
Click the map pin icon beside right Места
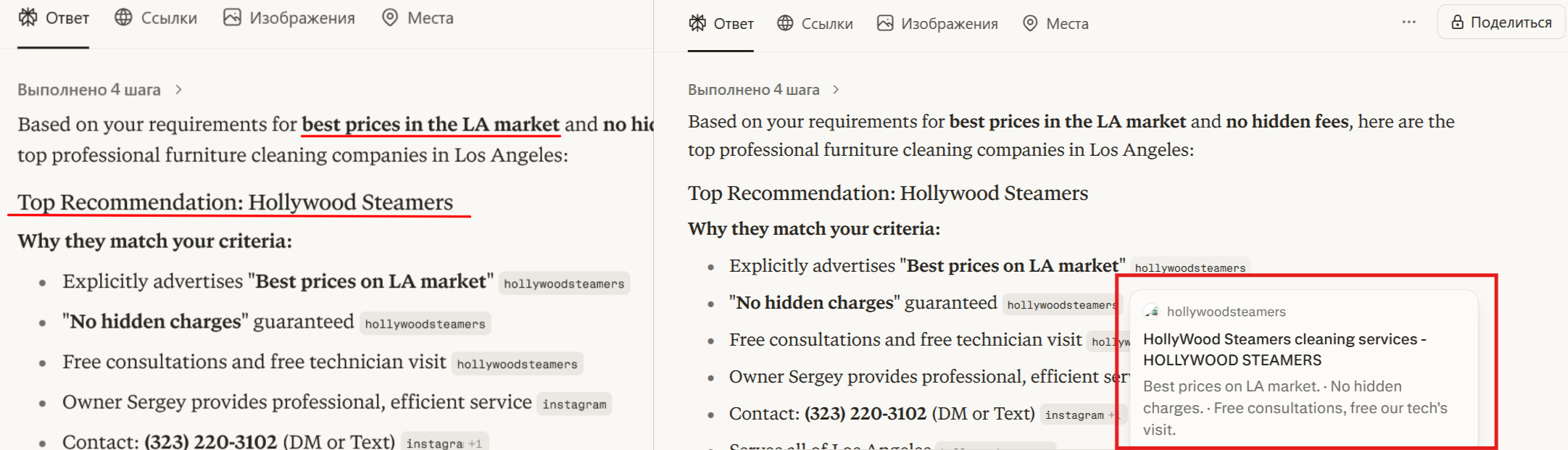coord(1030,23)
